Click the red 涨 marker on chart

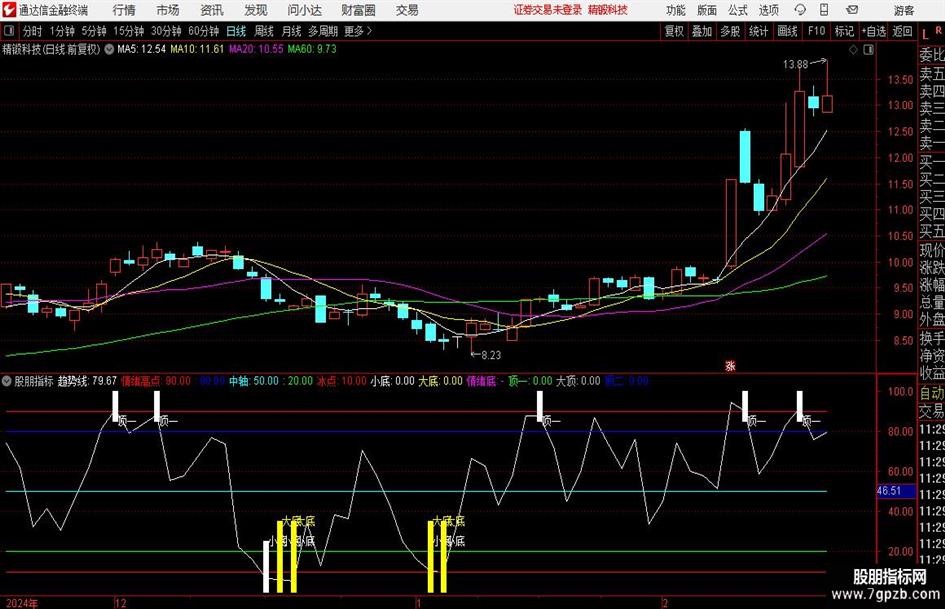[x=730, y=366]
